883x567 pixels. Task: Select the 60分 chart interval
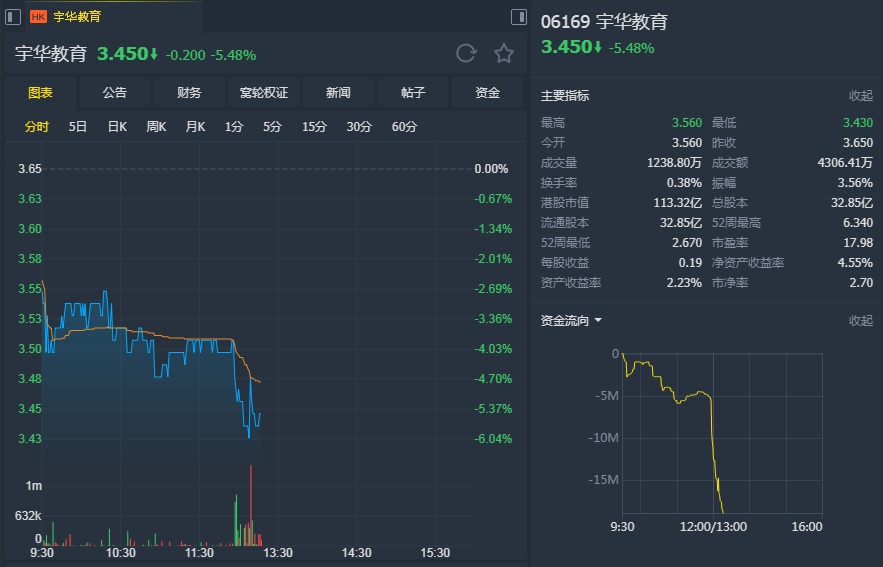click(405, 127)
